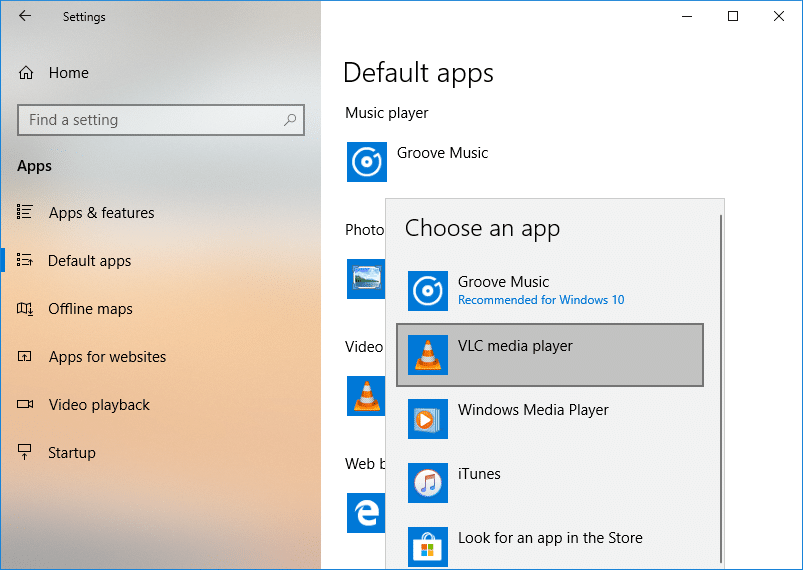This screenshot has width=803, height=570.
Task: Open the Startup settings page
Action: (72, 453)
